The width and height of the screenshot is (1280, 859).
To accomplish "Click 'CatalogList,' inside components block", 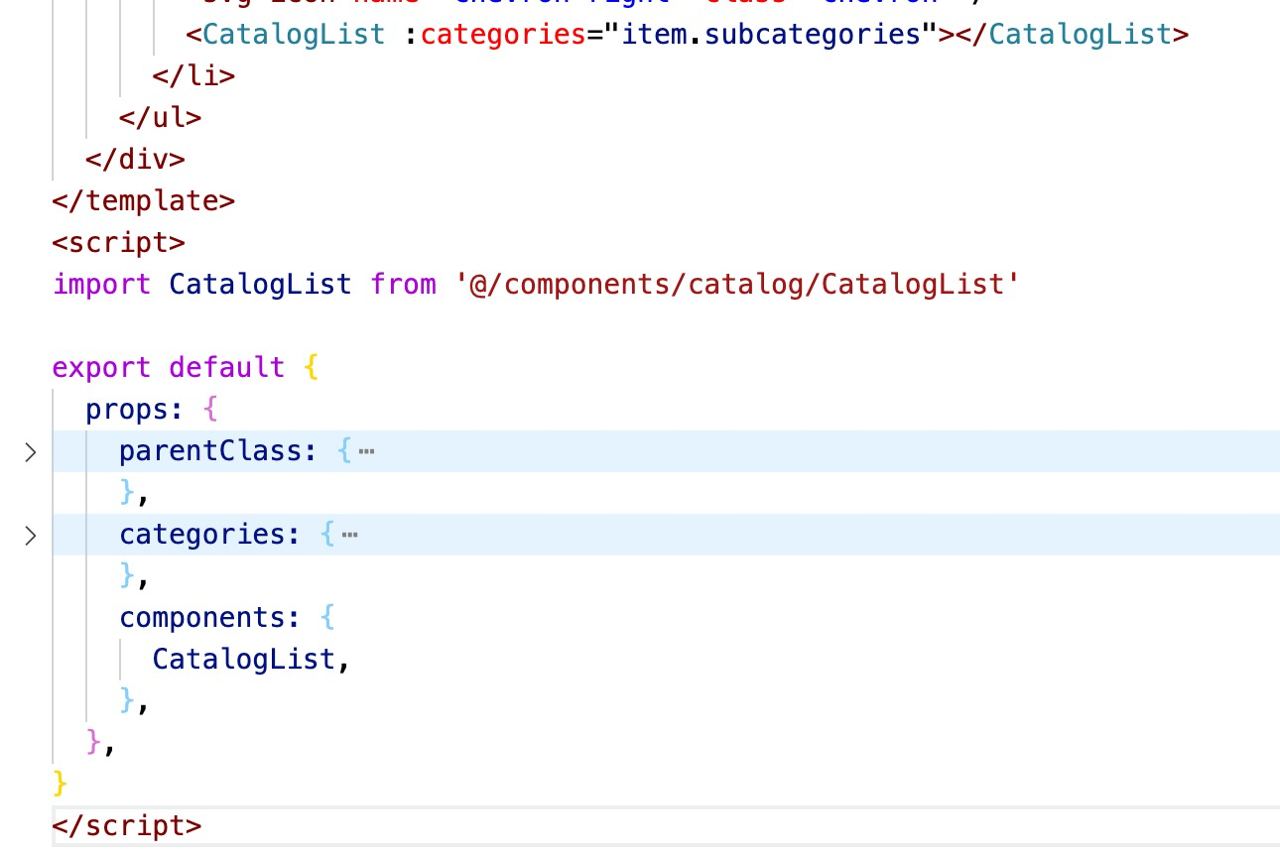I will (x=251, y=659).
